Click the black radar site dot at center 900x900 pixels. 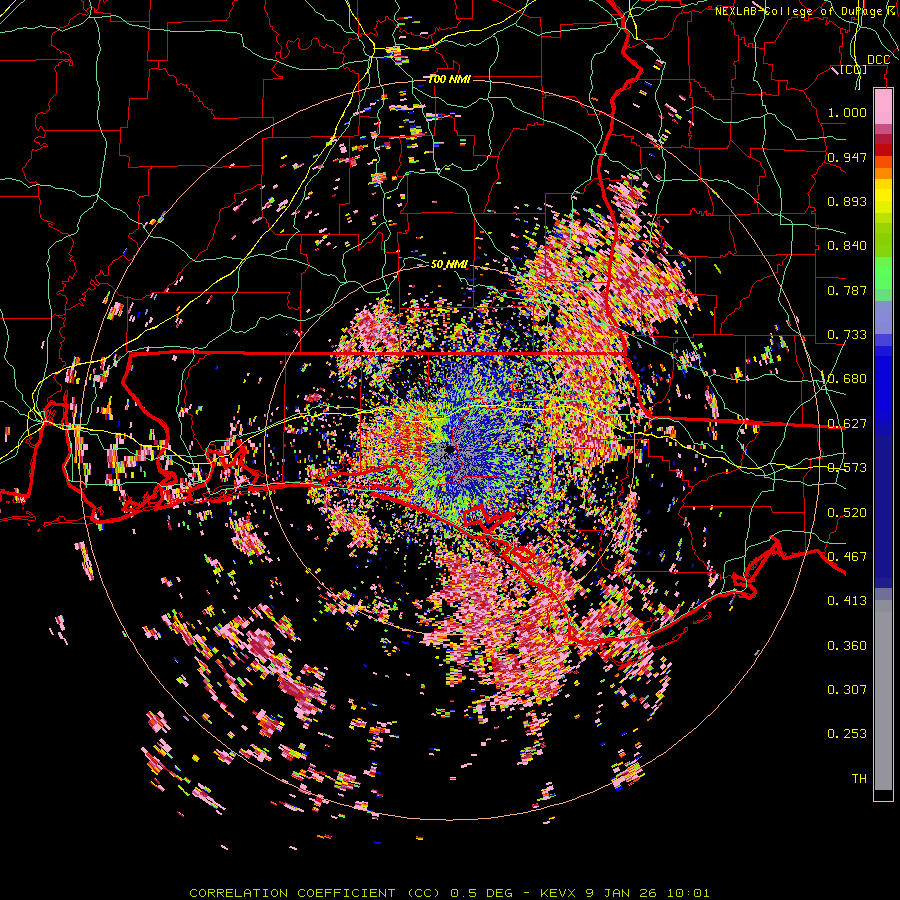449,449
